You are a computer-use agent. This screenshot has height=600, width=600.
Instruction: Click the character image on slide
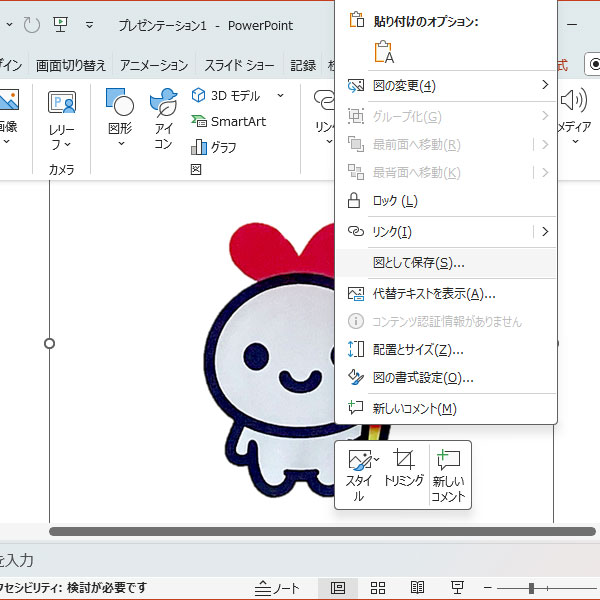(x=270, y=360)
